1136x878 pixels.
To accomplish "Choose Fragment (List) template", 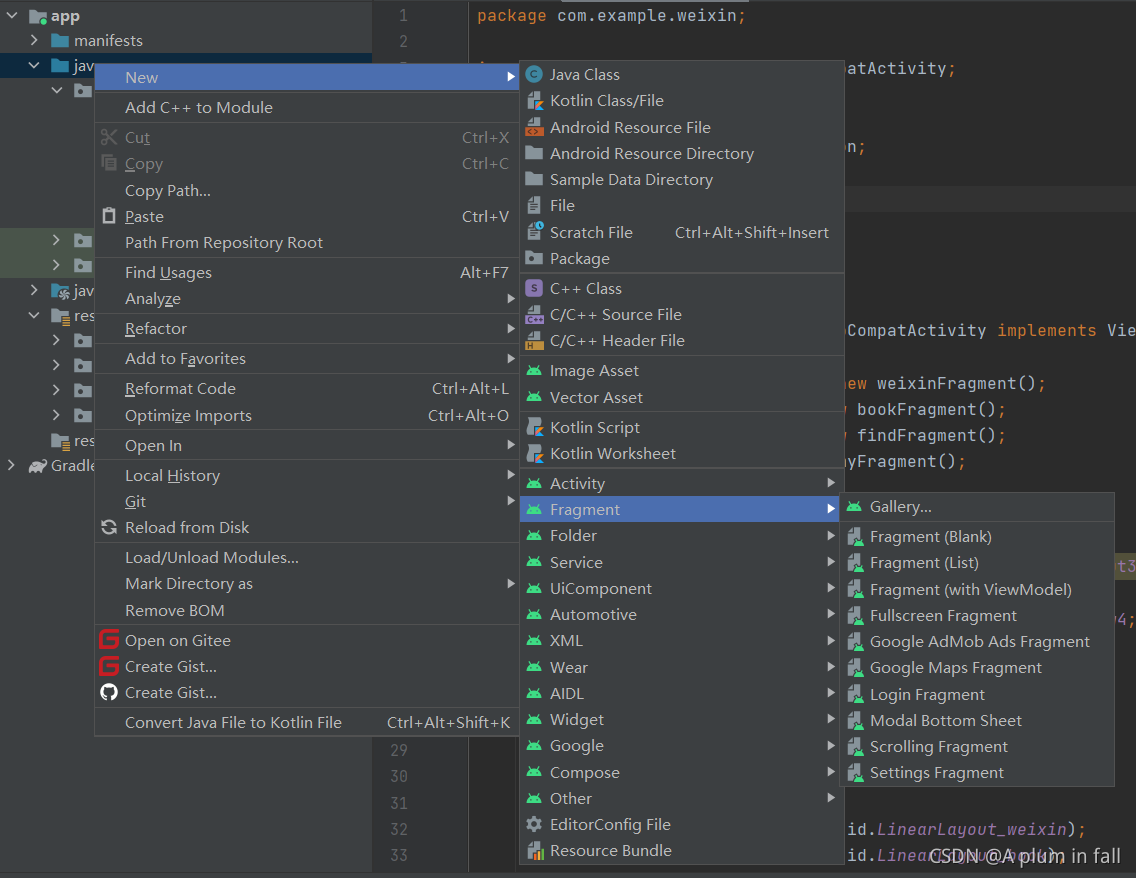I will point(977,563).
